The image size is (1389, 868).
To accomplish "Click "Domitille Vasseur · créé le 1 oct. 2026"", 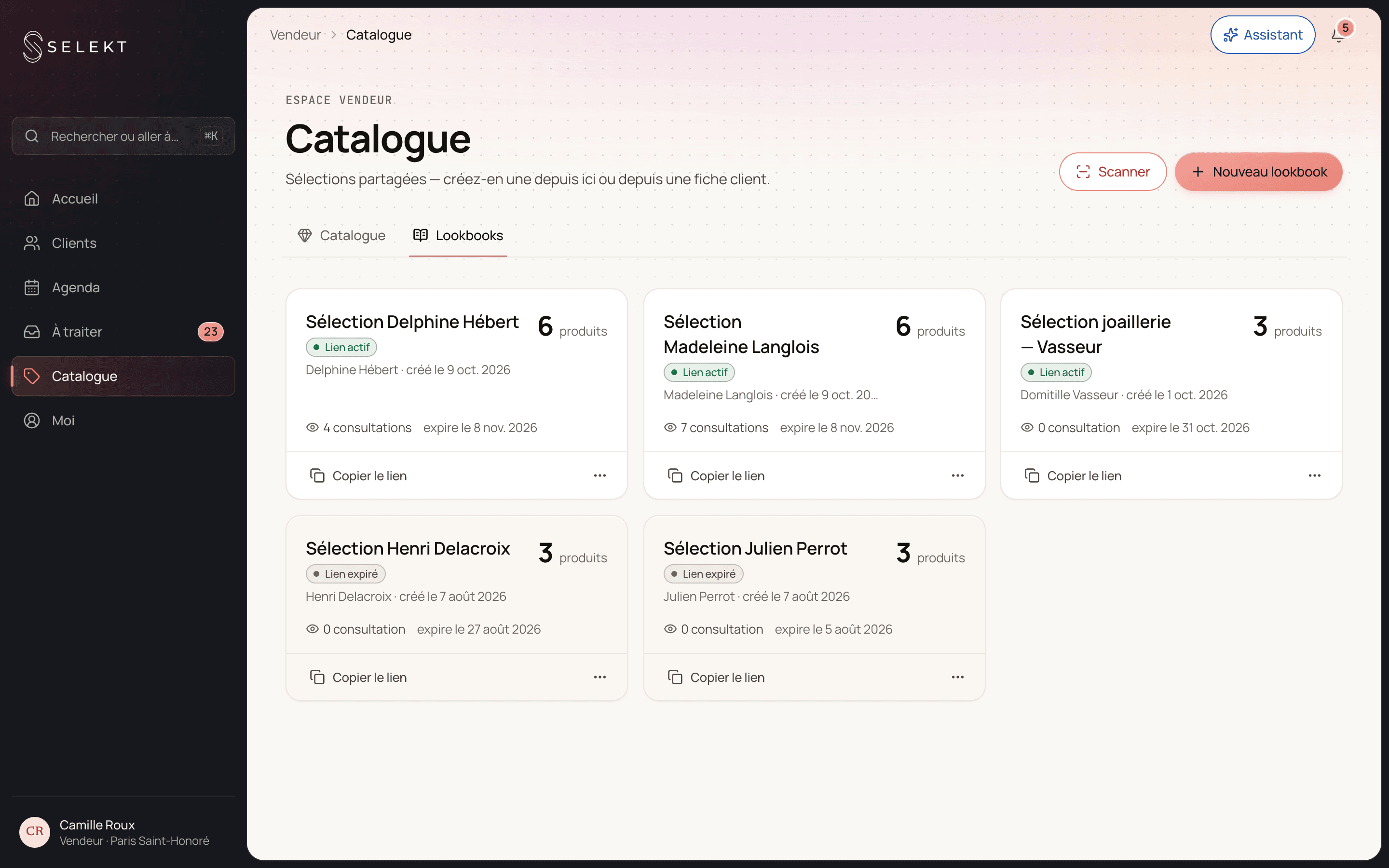I will point(1124,395).
